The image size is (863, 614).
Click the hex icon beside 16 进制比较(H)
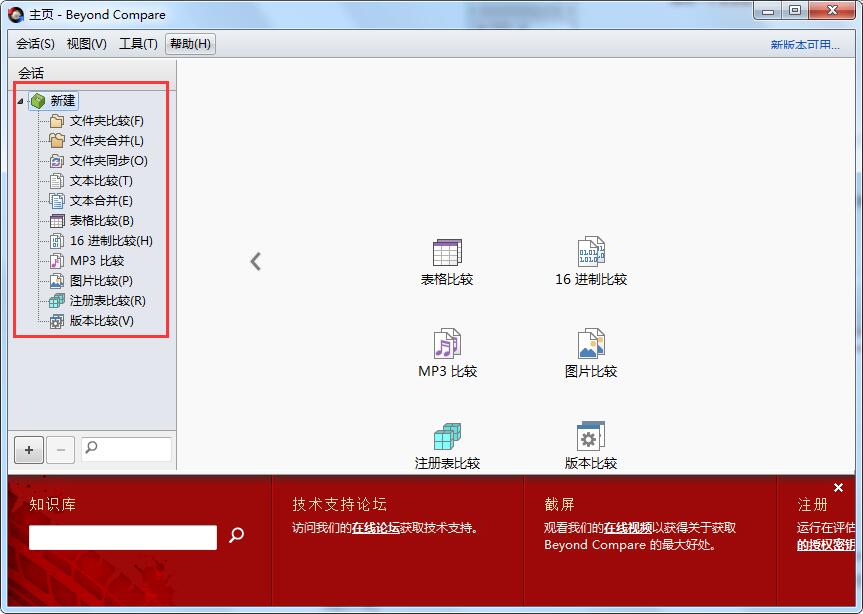pos(57,241)
